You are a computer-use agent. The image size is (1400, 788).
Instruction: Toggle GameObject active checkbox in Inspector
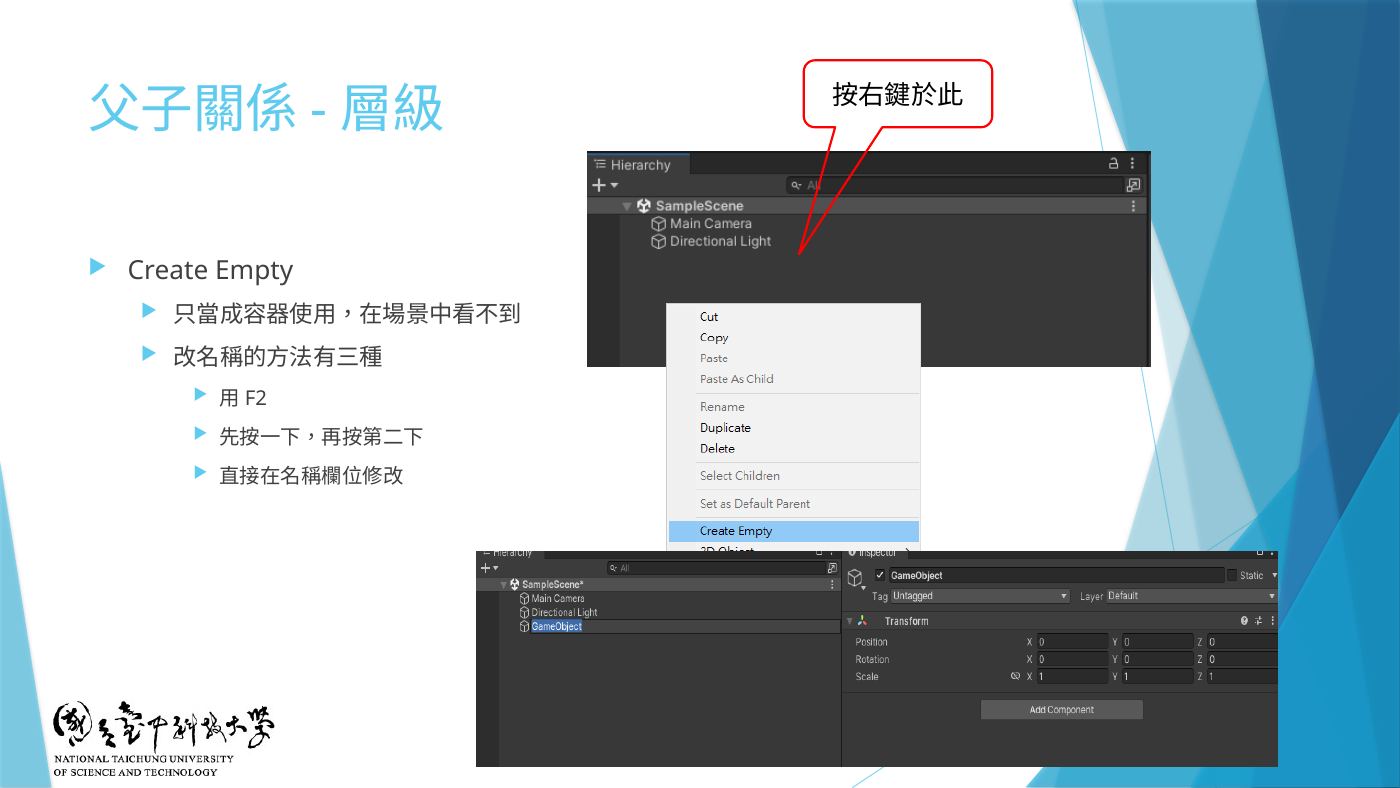coord(880,575)
